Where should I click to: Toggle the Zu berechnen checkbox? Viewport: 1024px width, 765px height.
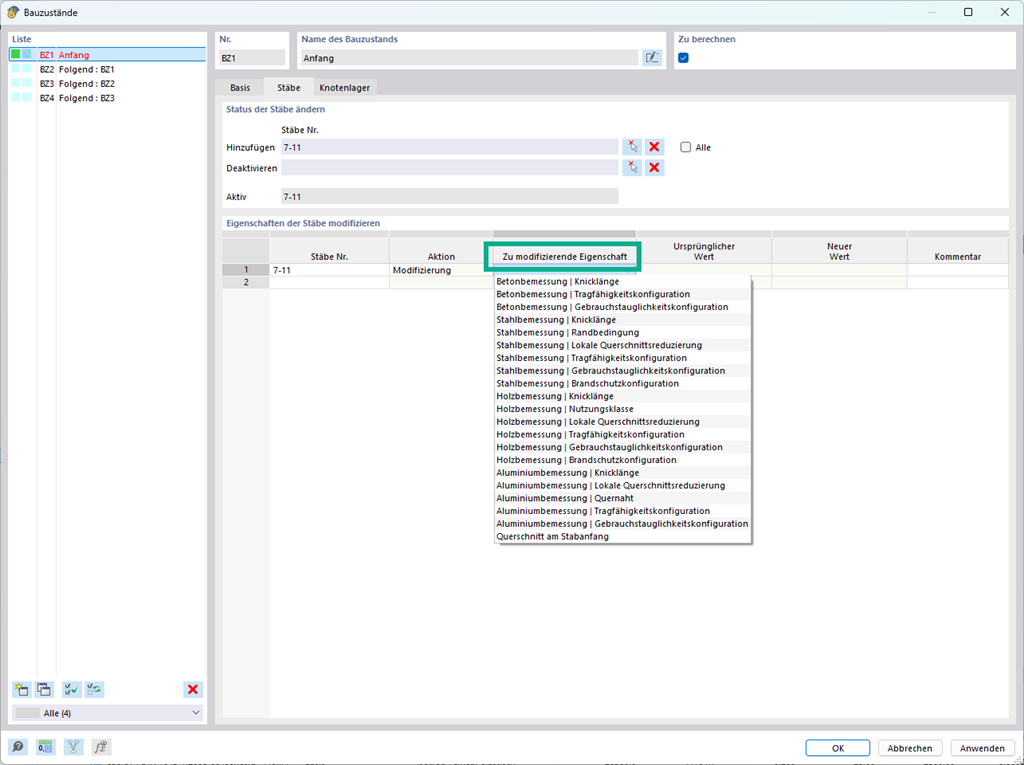(683, 57)
